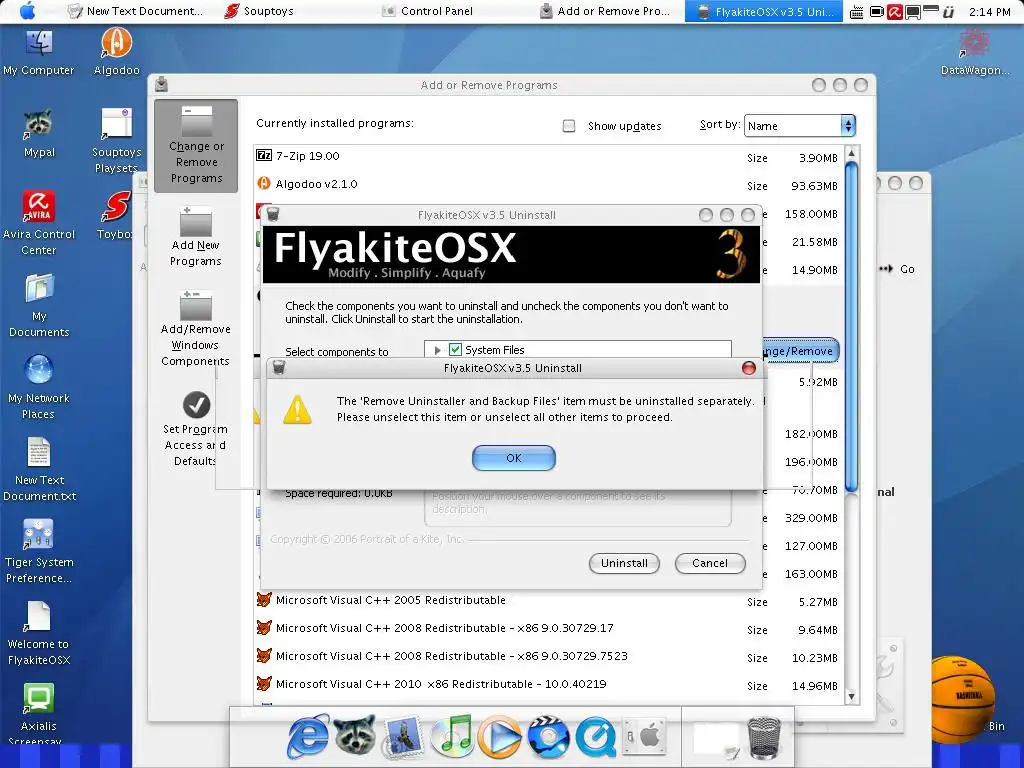
Task: Open My Computer desktop icon
Action: (x=39, y=53)
